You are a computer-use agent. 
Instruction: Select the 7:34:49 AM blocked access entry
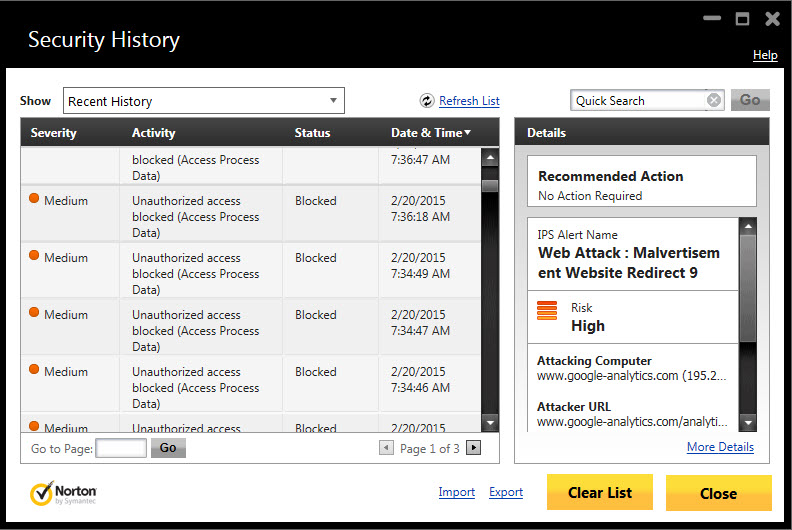tap(250, 271)
